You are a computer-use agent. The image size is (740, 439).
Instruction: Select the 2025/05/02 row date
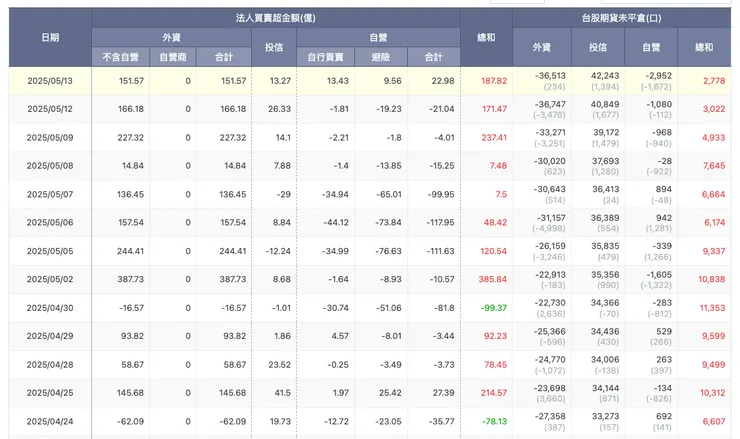pyautogui.click(x=50, y=279)
